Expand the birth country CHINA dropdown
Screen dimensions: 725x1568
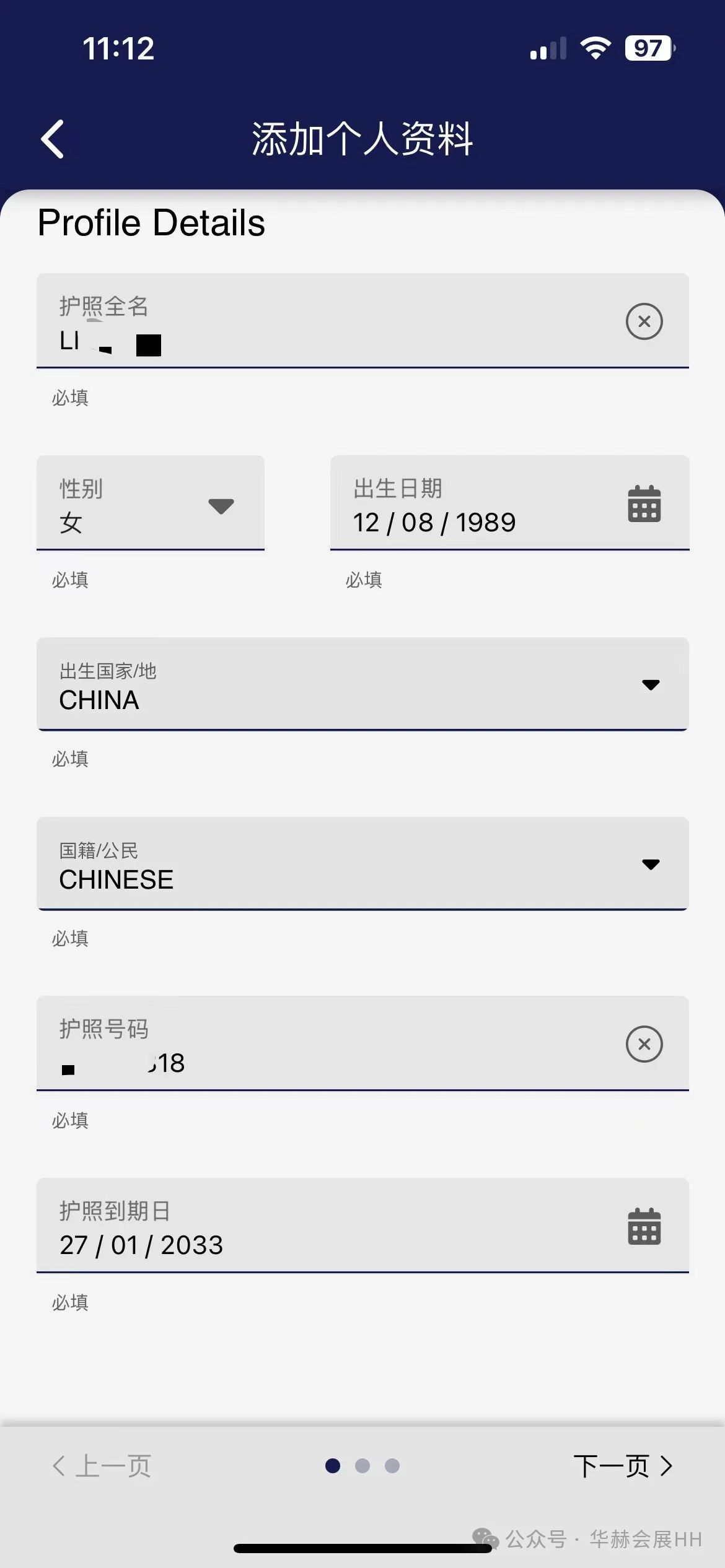(x=363, y=684)
